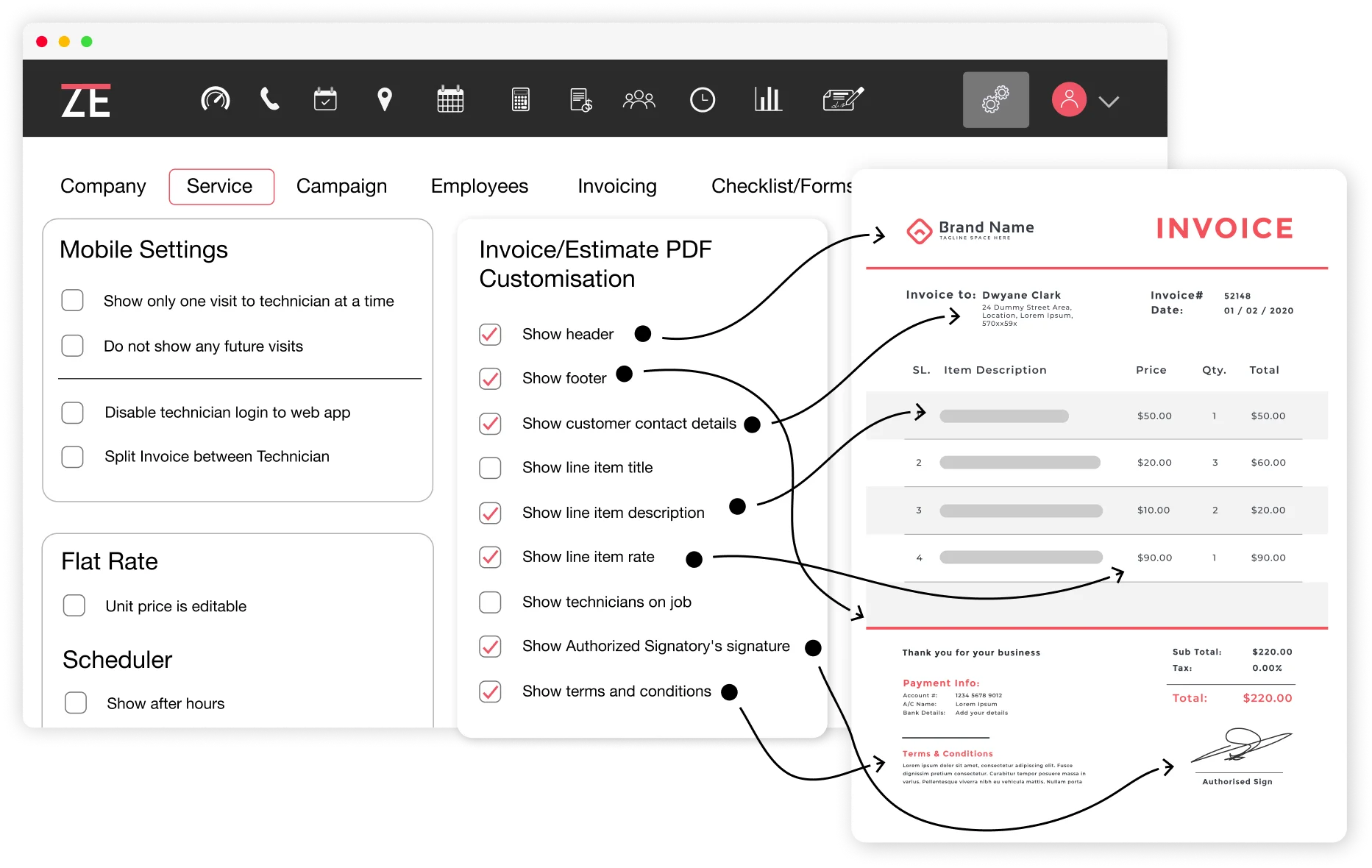The height and width of the screenshot is (868, 1372).
Task: Click Thank you for your business text
Action: 971,652
